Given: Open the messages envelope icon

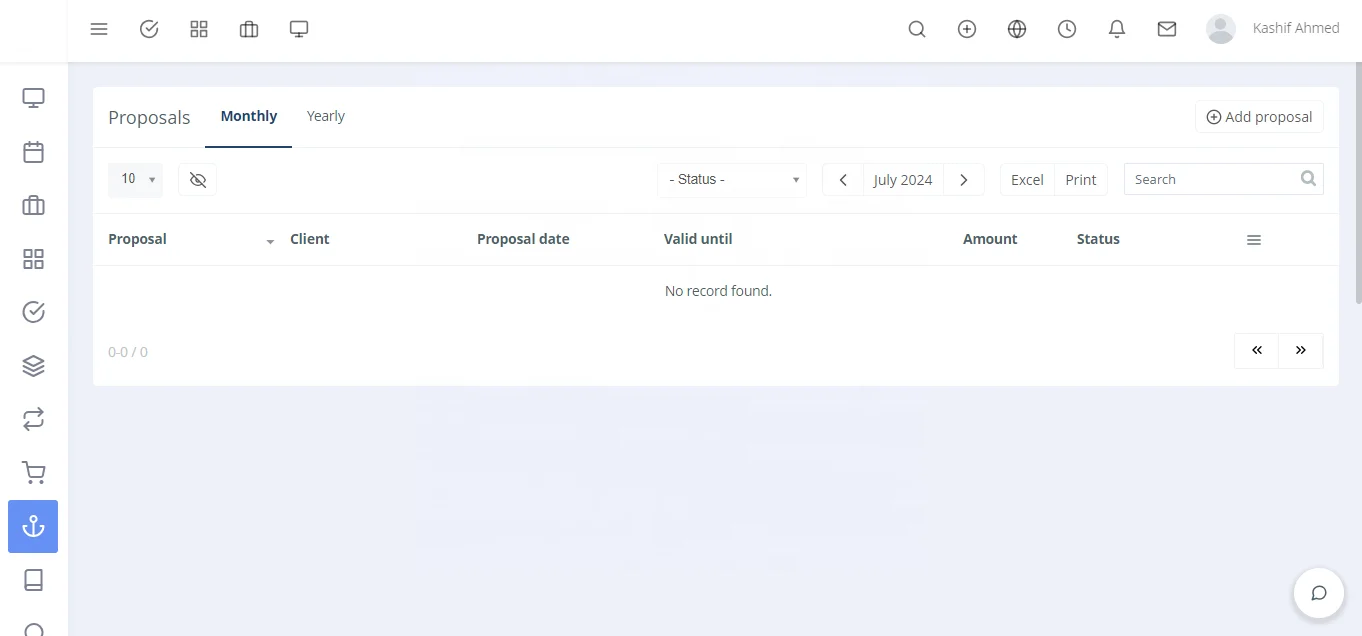Looking at the screenshot, I should tap(1167, 29).
